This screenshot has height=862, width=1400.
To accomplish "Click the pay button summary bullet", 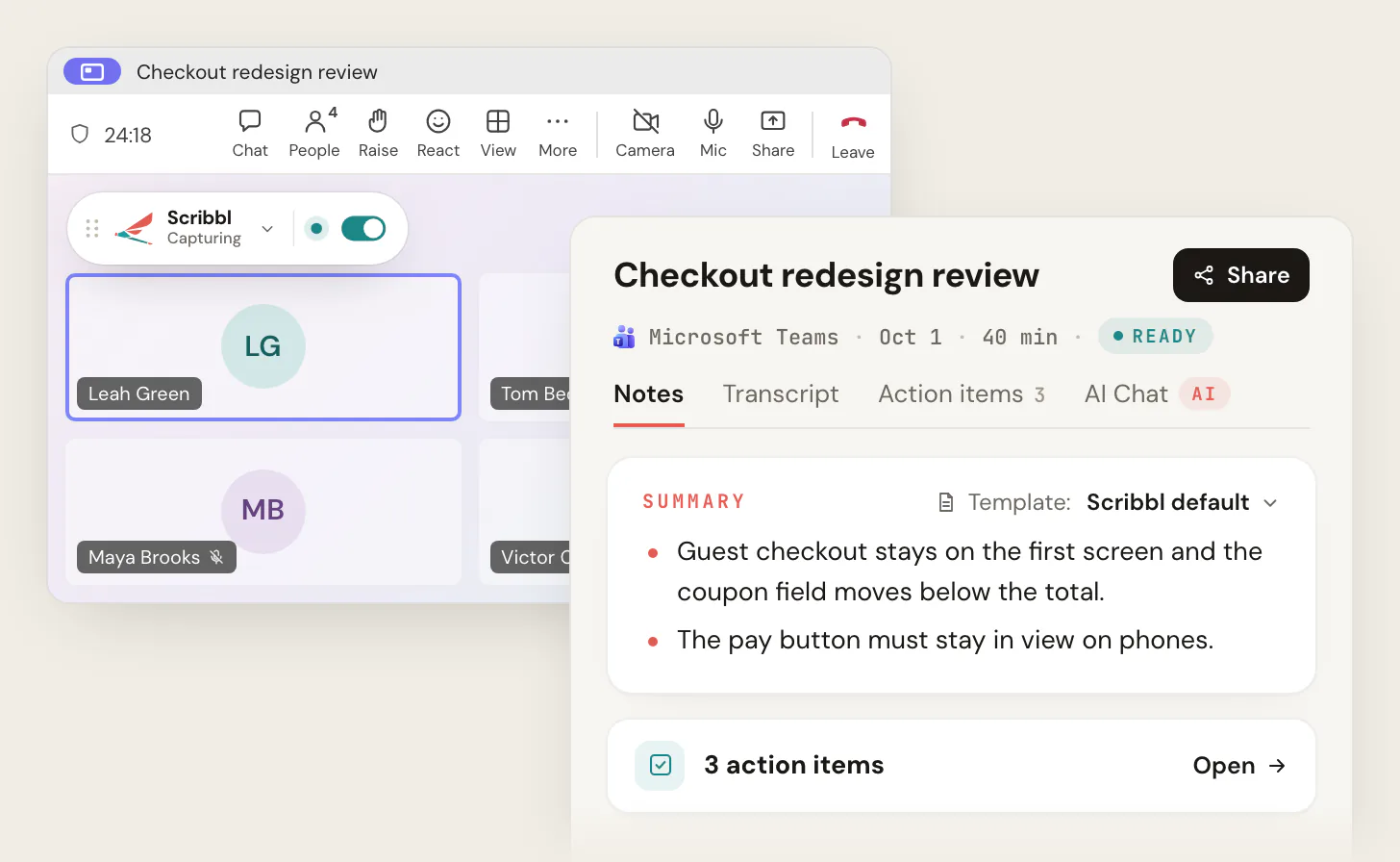I will click(x=945, y=640).
